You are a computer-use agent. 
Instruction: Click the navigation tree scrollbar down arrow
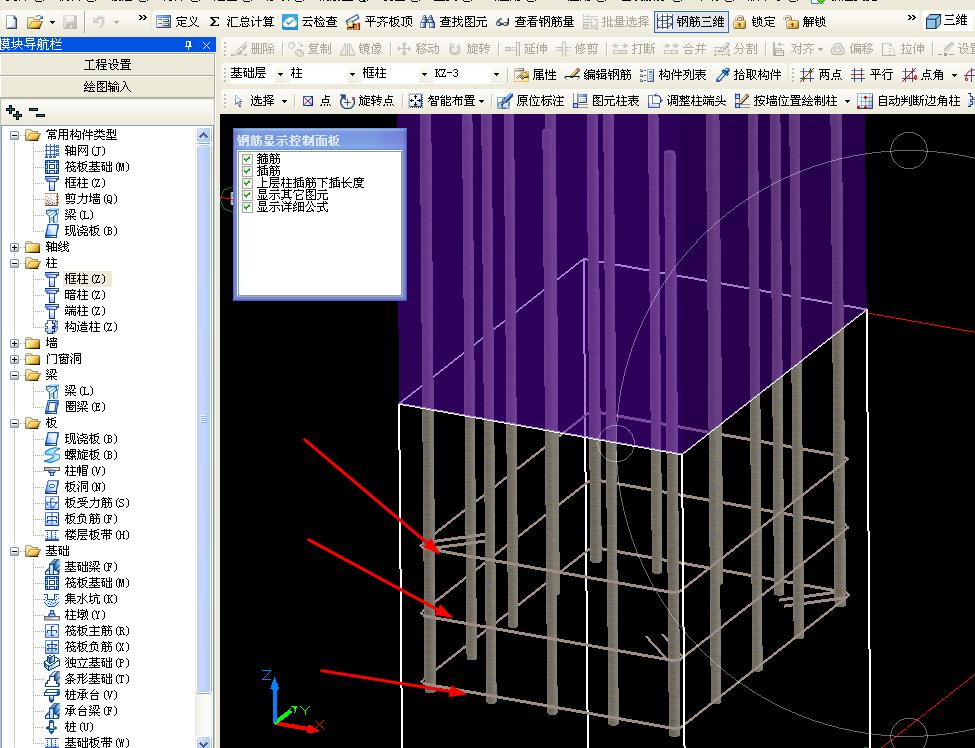(x=205, y=742)
